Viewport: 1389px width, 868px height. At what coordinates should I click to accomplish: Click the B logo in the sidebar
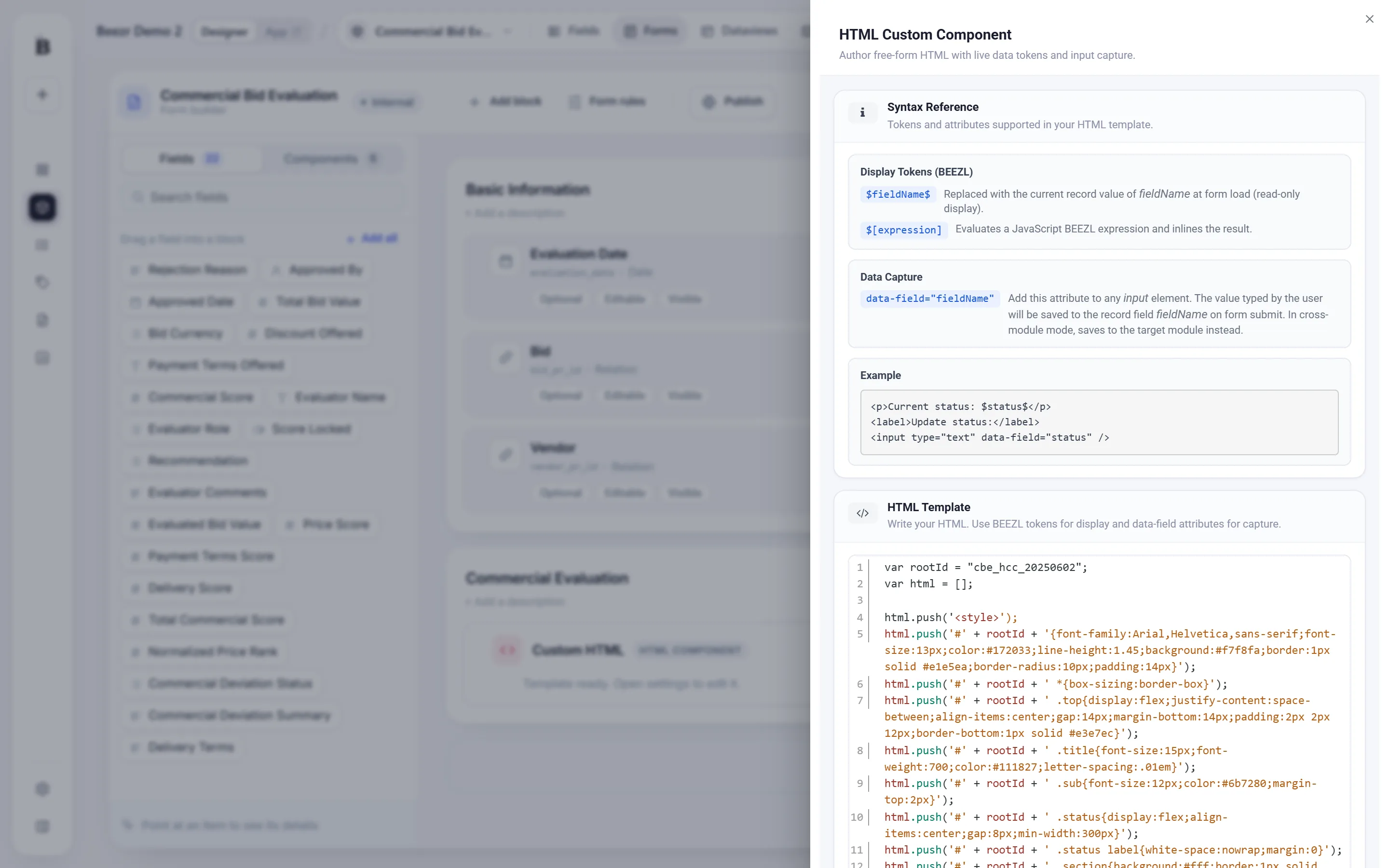point(42,46)
